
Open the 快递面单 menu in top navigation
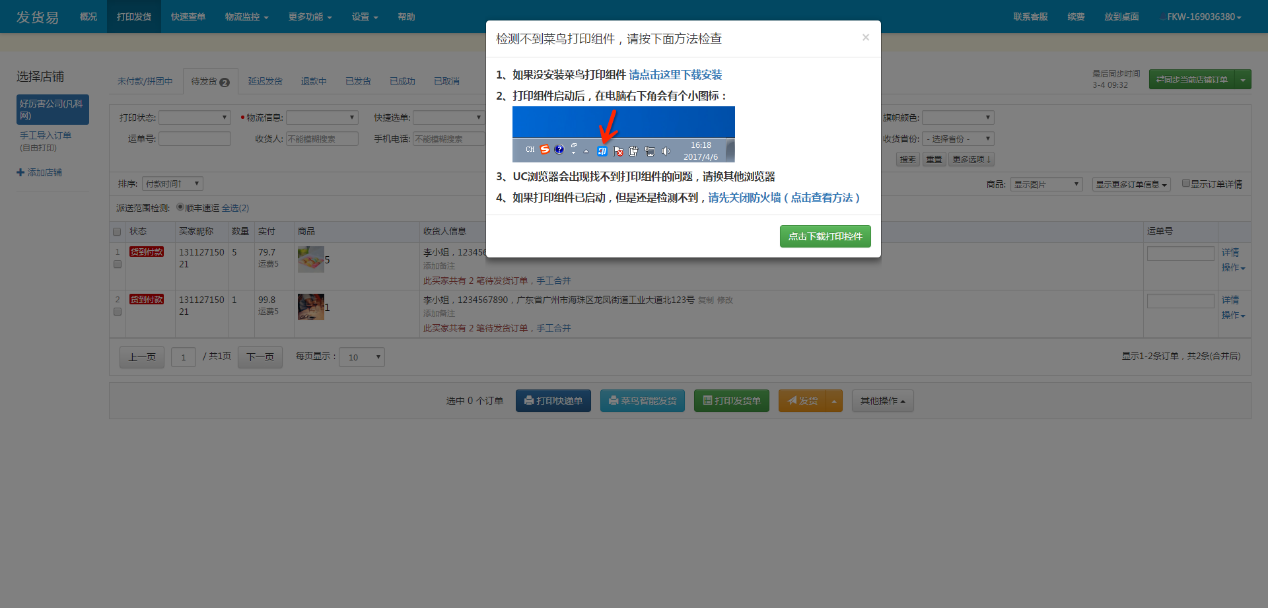(188, 17)
